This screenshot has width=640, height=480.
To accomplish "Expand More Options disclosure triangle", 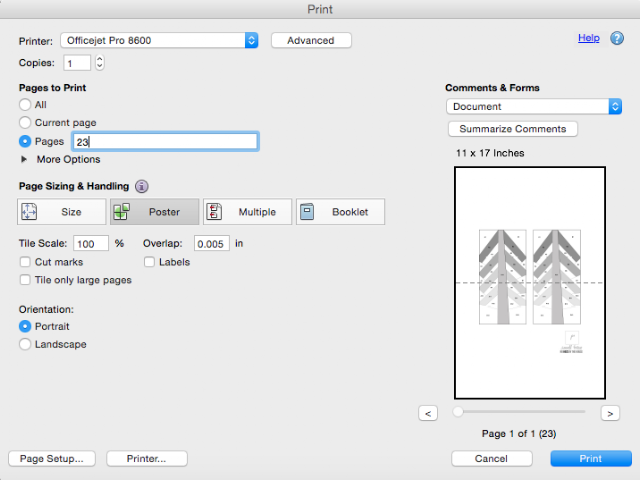I will (25, 159).
